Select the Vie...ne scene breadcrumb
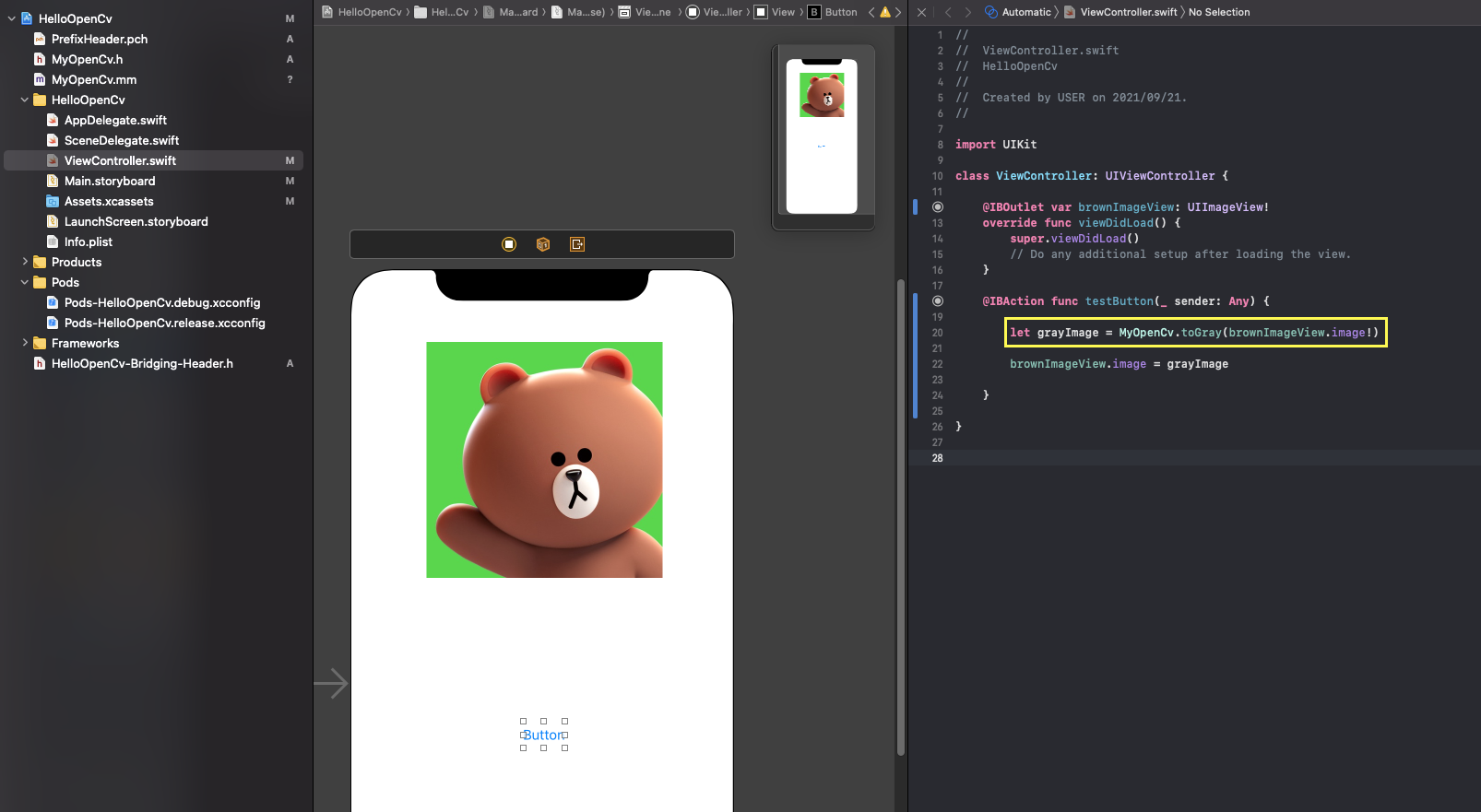The height and width of the screenshot is (812, 1481). (645, 12)
